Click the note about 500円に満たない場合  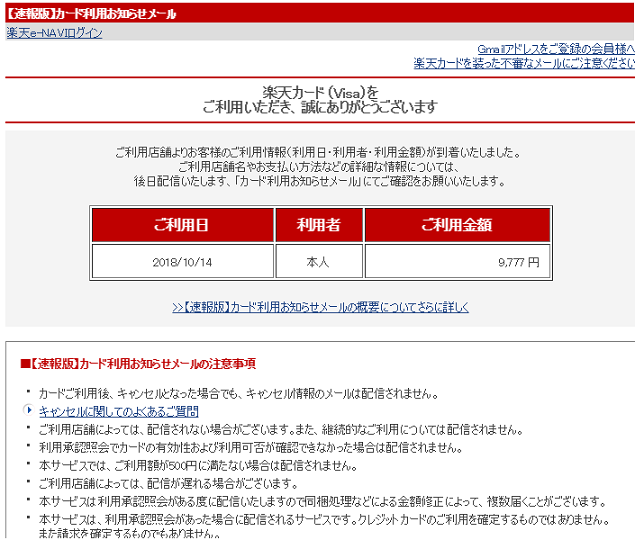(x=198, y=465)
